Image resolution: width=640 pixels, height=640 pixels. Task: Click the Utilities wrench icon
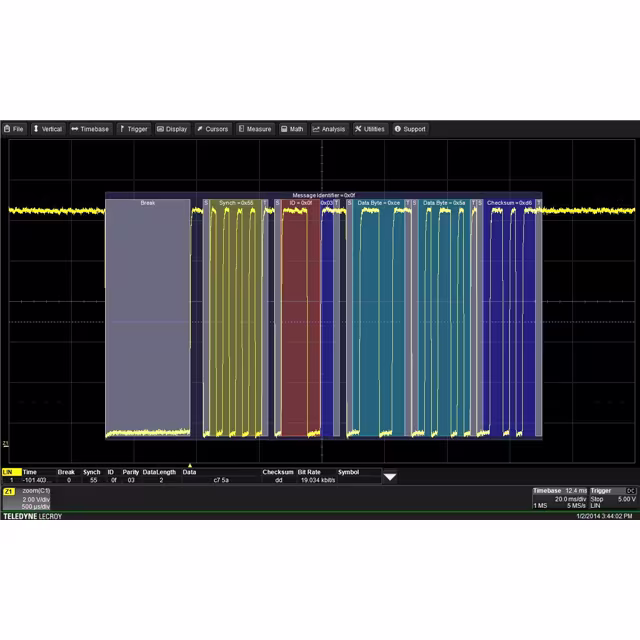click(358, 129)
